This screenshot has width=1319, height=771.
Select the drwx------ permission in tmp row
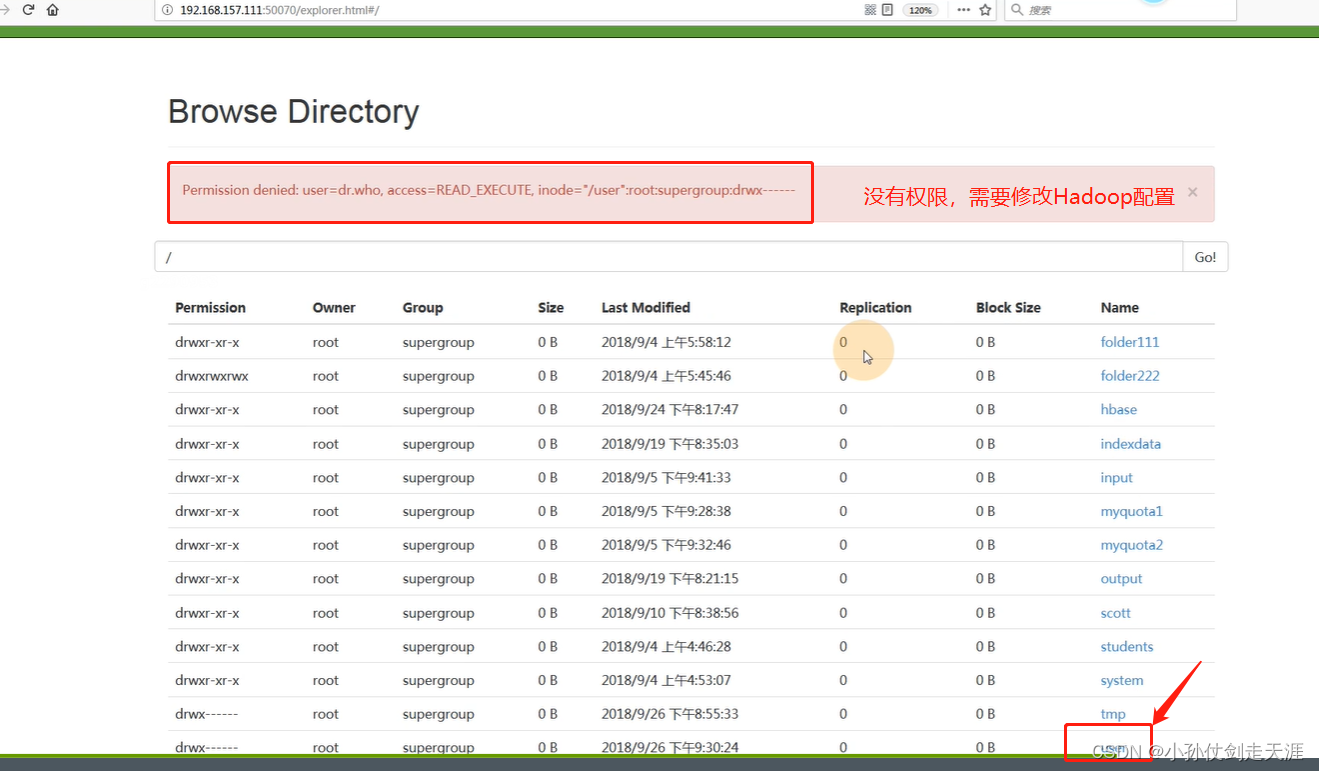pyautogui.click(x=207, y=714)
